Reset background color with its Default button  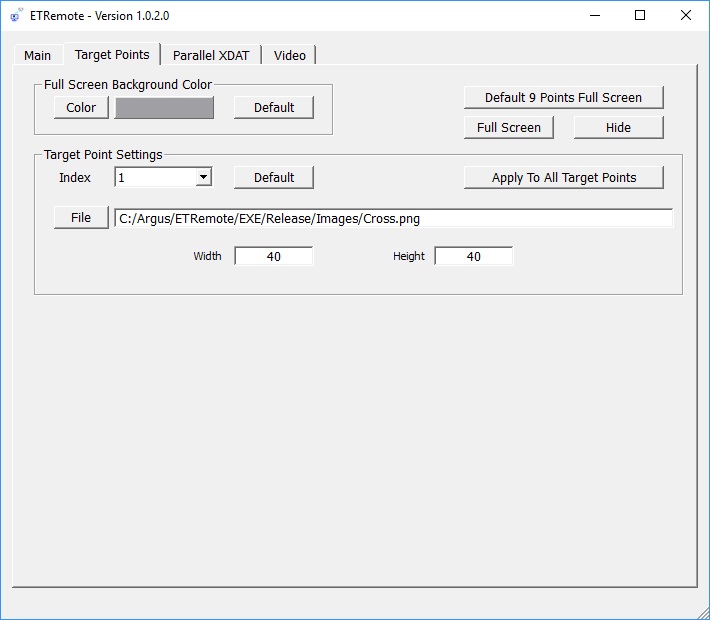click(274, 108)
